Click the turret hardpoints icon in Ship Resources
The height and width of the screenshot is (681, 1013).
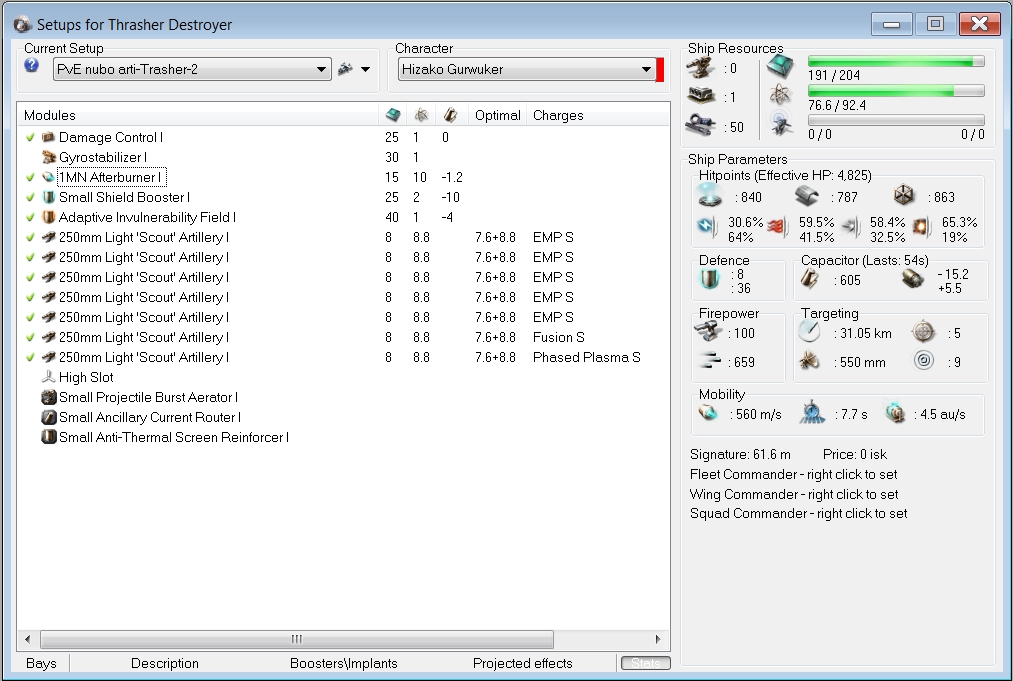click(700, 67)
